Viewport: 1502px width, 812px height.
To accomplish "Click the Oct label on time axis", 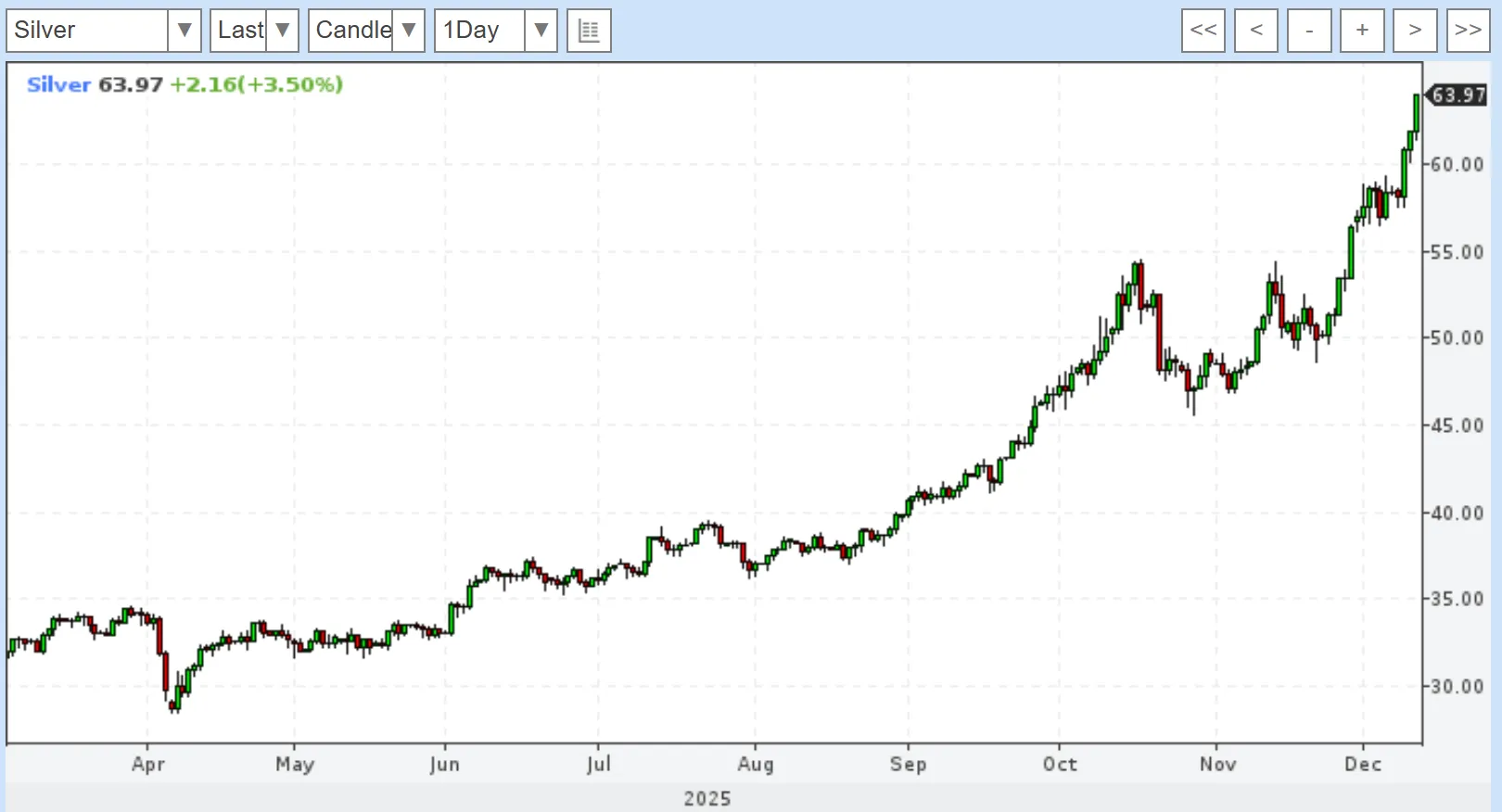I will pos(1060,764).
